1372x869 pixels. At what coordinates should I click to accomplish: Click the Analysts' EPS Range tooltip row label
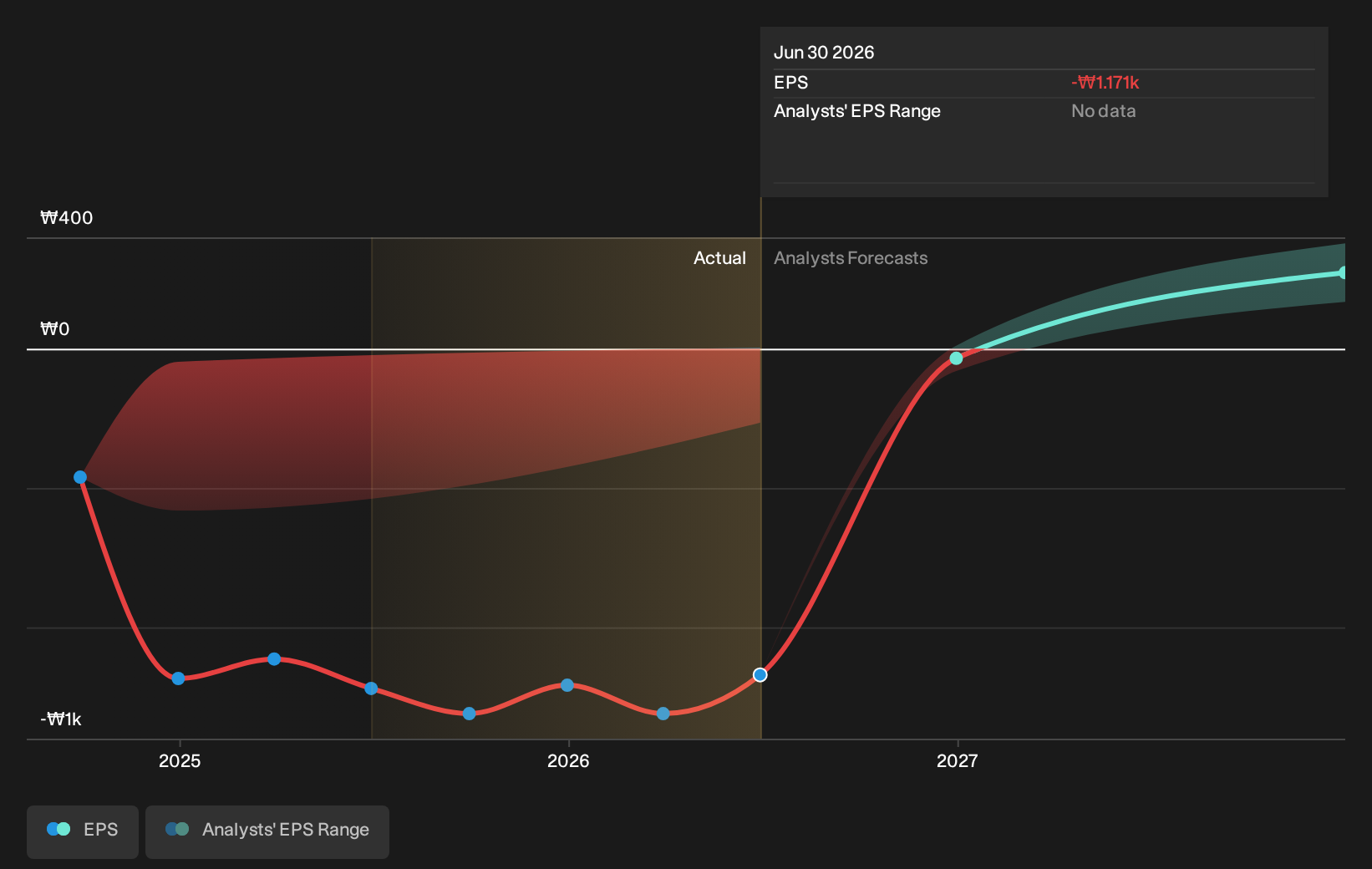pyautogui.click(x=857, y=111)
